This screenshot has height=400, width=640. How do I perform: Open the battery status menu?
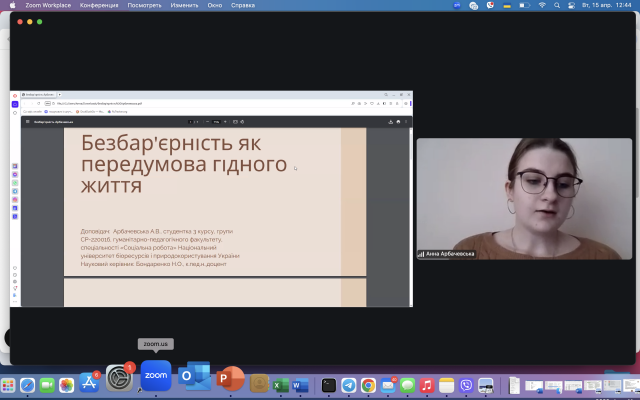click(x=523, y=5)
